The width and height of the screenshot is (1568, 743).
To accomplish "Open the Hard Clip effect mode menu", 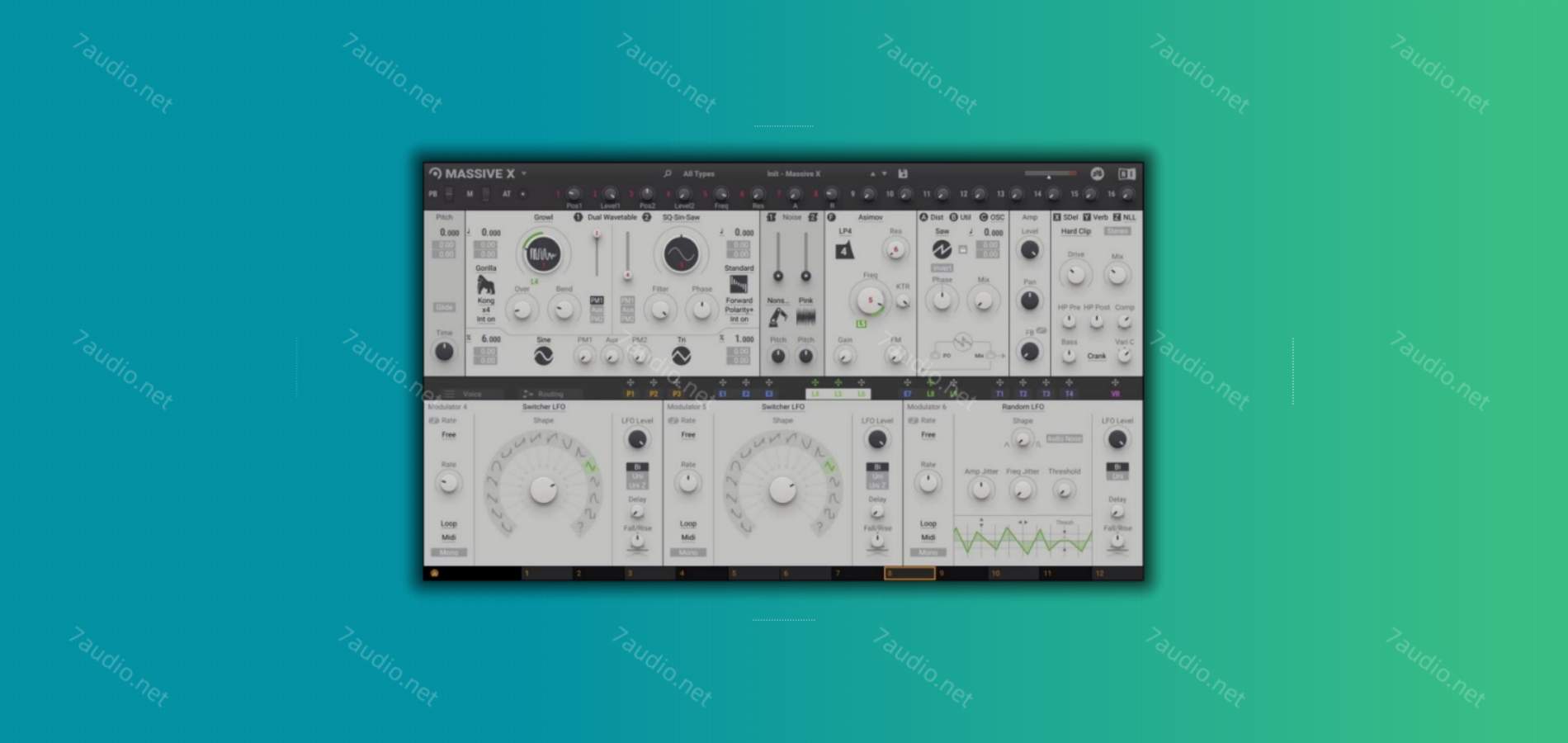I will tap(1075, 232).
